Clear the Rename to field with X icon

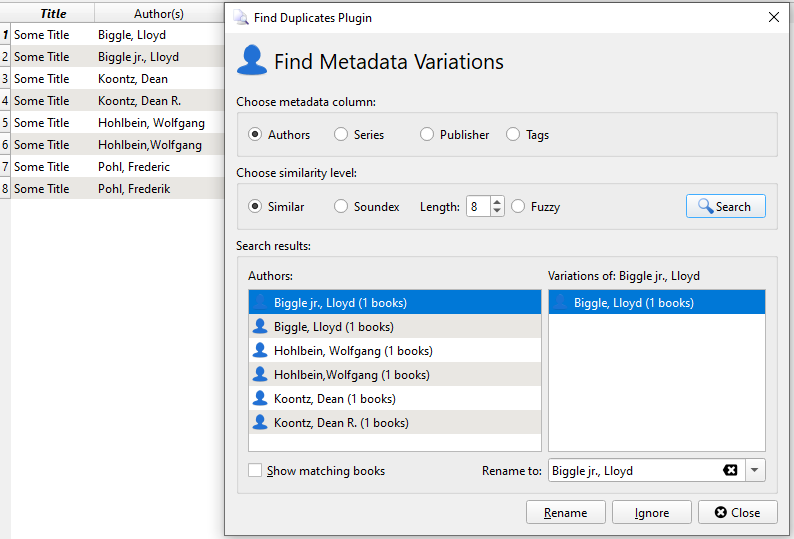(730, 471)
